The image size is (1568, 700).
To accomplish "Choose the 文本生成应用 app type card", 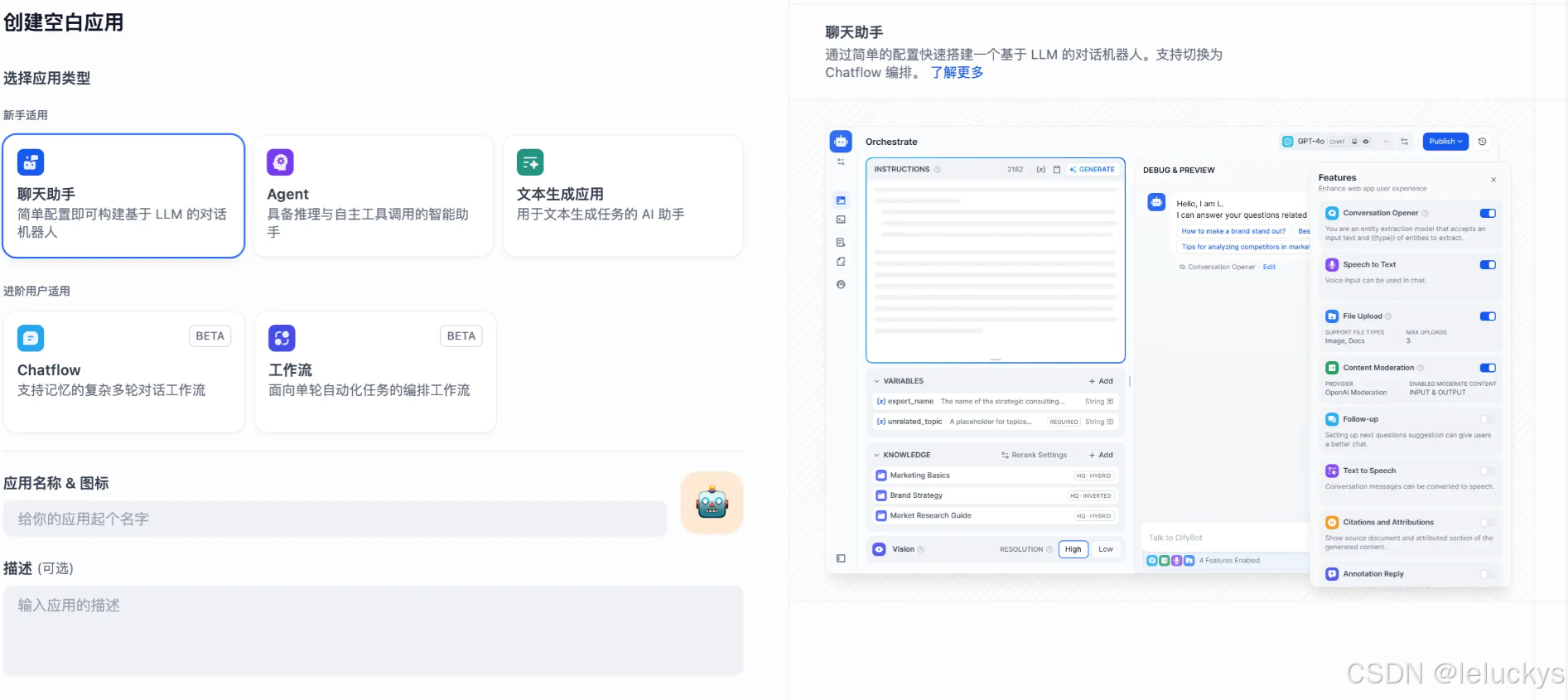I will click(623, 196).
